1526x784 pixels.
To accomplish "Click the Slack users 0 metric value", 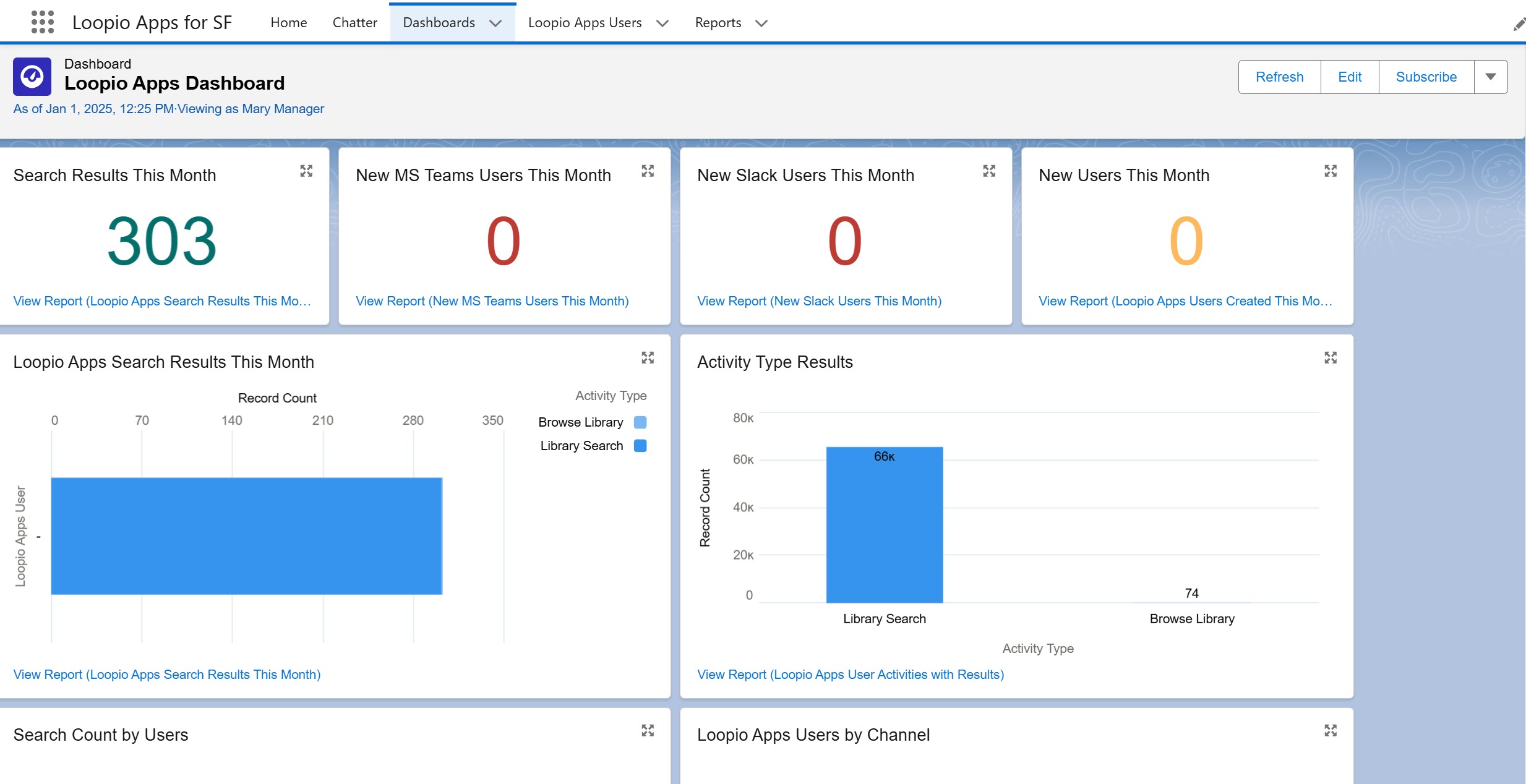I will (x=845, y=241).
